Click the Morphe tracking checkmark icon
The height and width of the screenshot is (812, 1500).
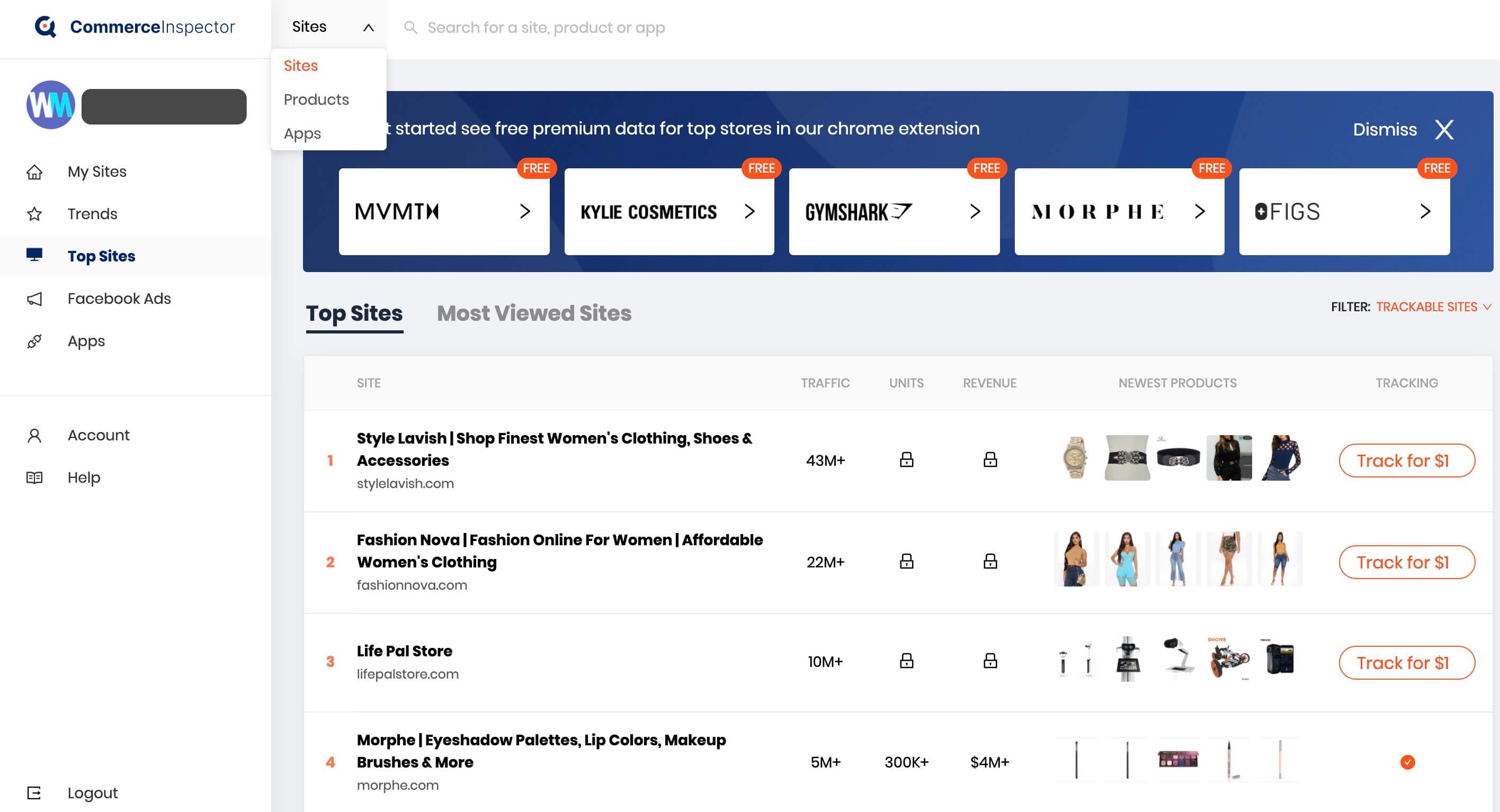(x=1407, y=762)
